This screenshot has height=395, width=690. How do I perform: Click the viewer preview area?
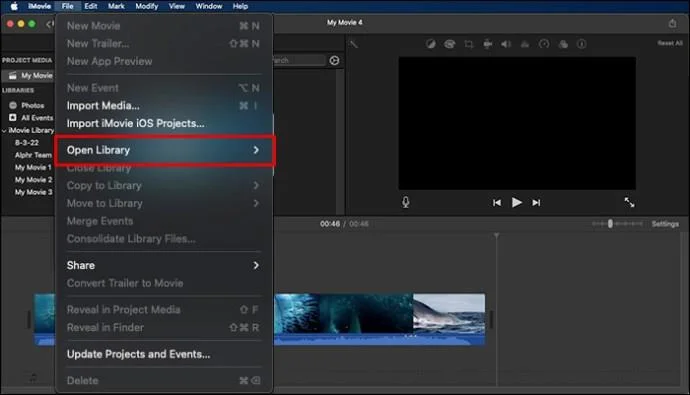[x=517, y=123]
